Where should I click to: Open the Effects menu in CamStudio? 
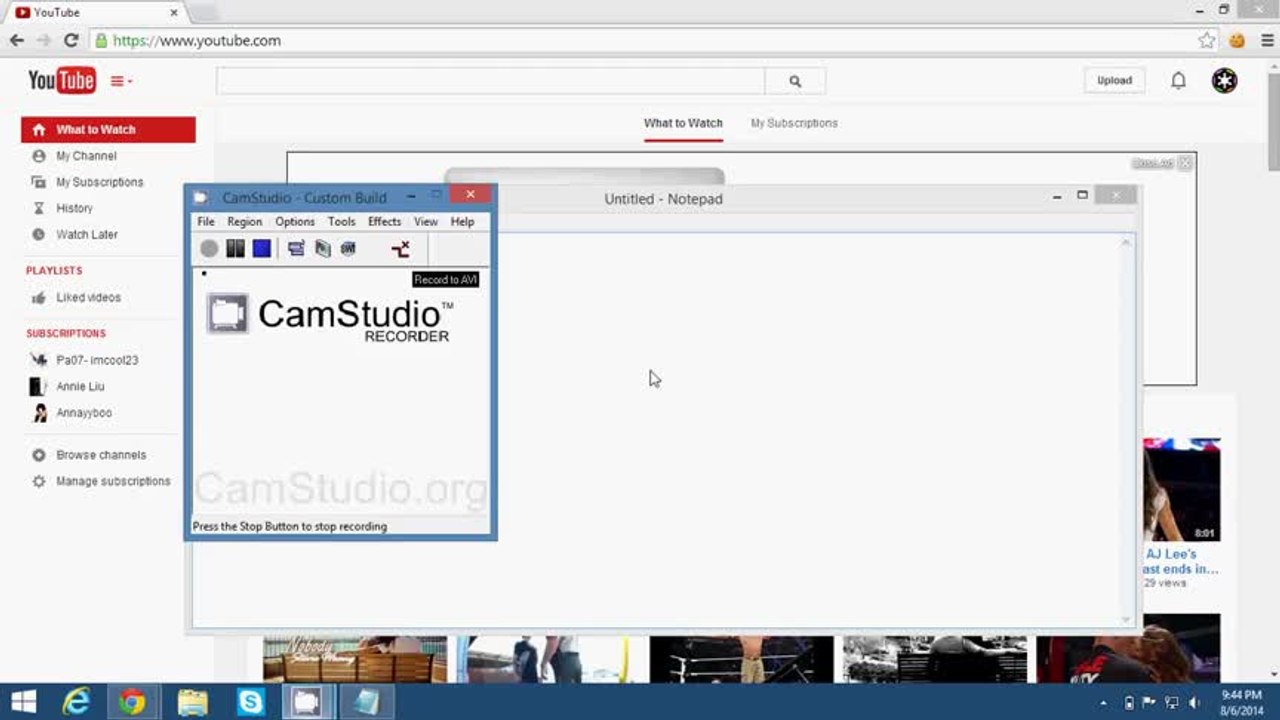pyautogui.click(x=384, y=222)
